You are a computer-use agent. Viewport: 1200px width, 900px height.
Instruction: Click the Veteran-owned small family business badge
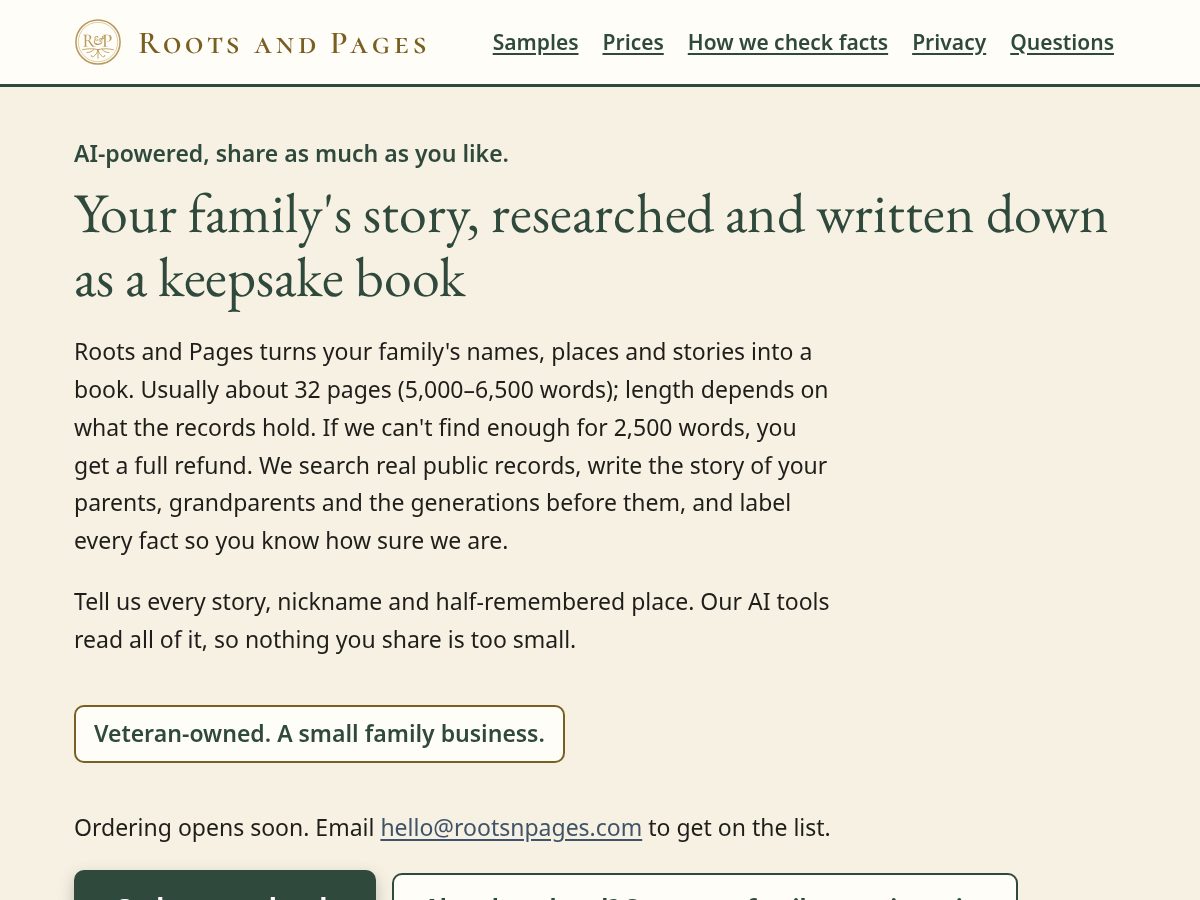coord(319,734)
